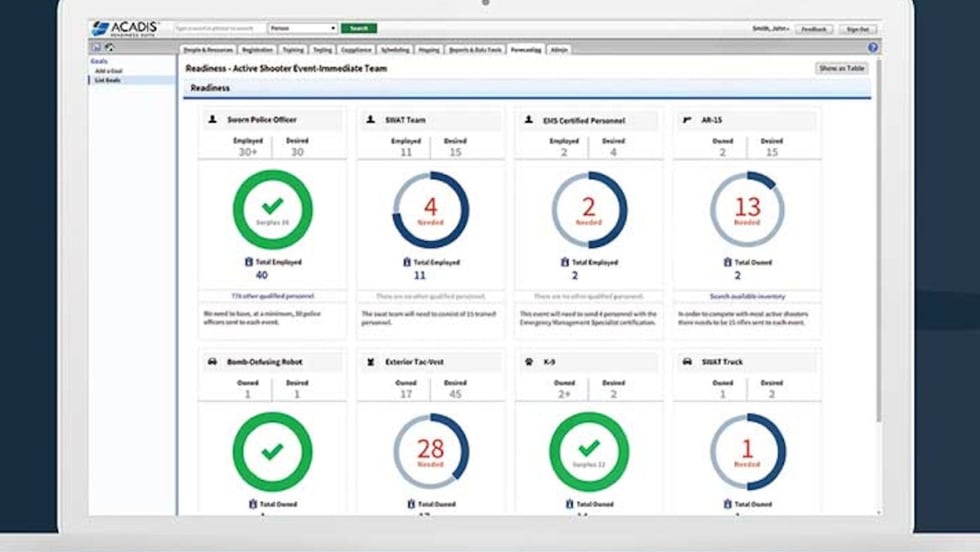Open the Compliance tab
Viewport: 980px width, 552px height.
coord(356,49)
